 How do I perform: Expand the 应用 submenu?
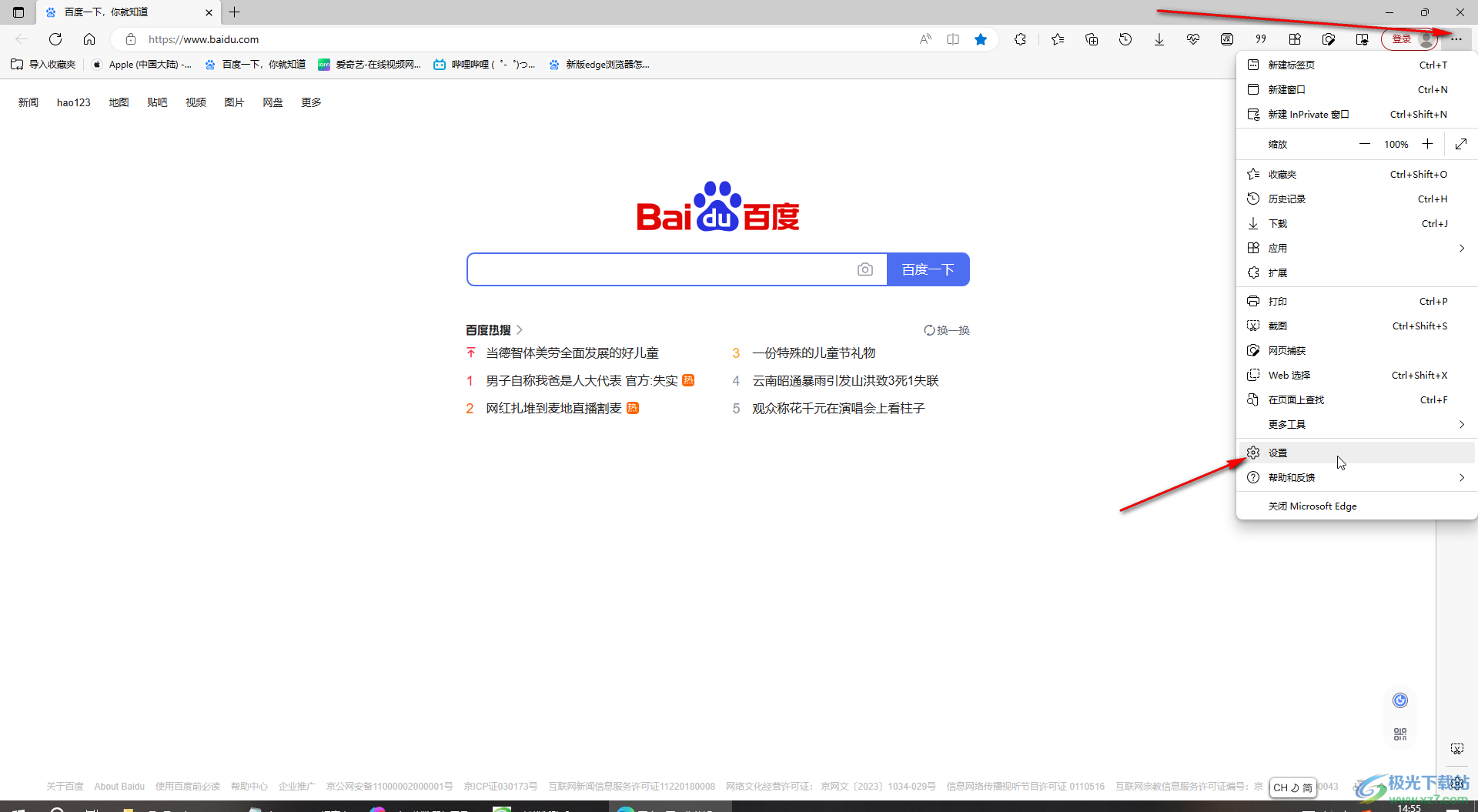tap(1356, 248)
